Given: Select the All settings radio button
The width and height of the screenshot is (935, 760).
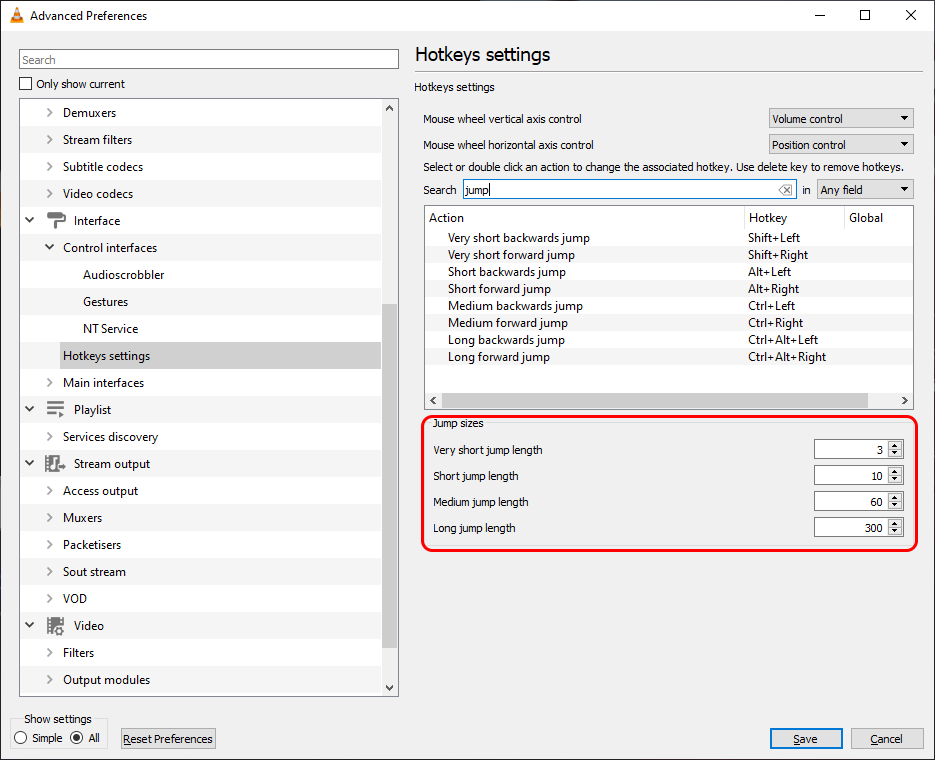Looking at the screenshot, I should 76,738.
